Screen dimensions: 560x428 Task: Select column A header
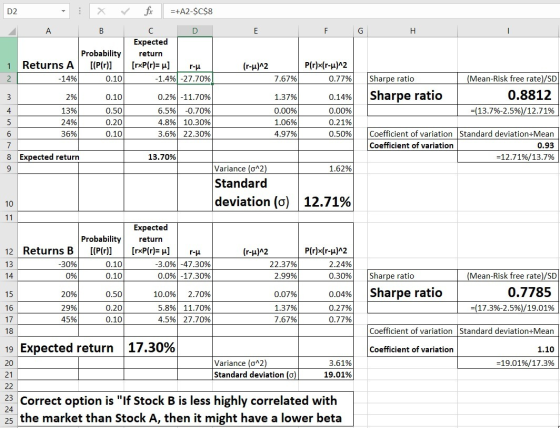click(x=48, y=31)
